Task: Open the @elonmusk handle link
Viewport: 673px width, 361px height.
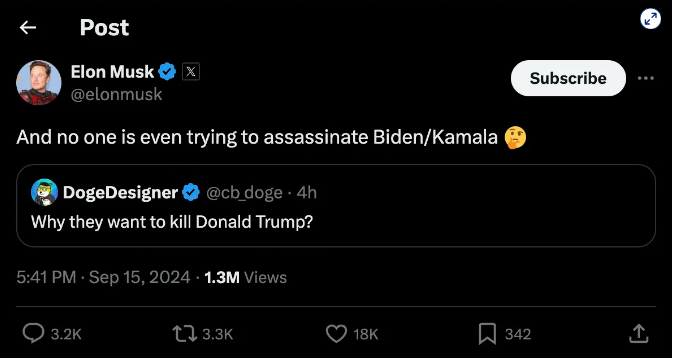Action: click(x=116, y=94)
